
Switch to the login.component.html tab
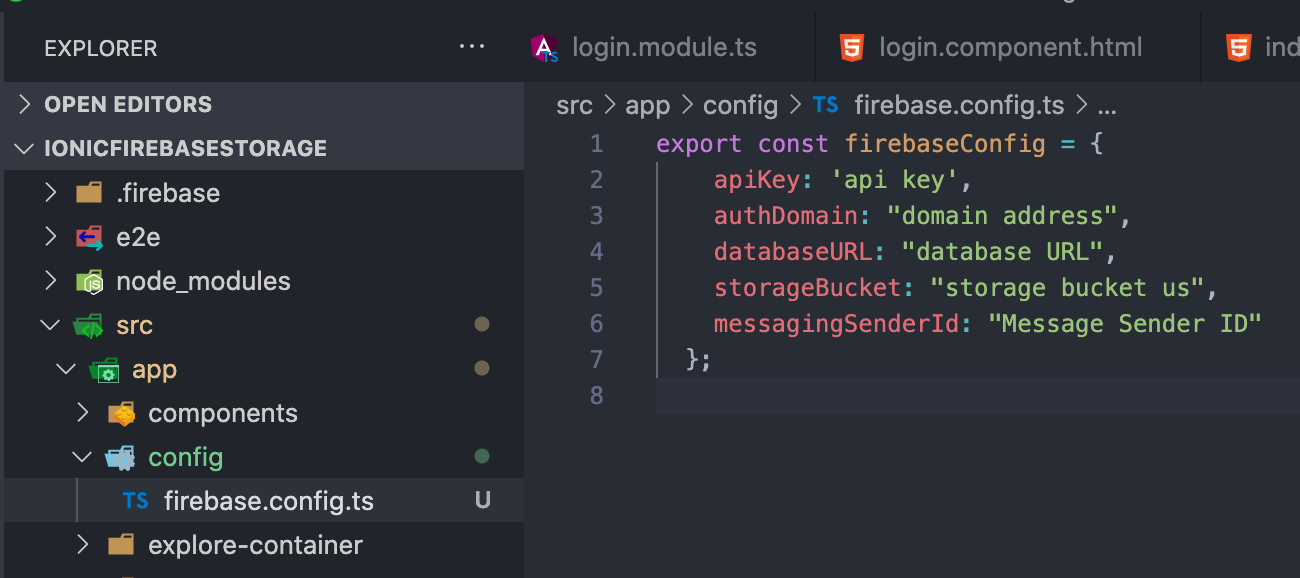pyautogui.click(x=1010, y=48)
